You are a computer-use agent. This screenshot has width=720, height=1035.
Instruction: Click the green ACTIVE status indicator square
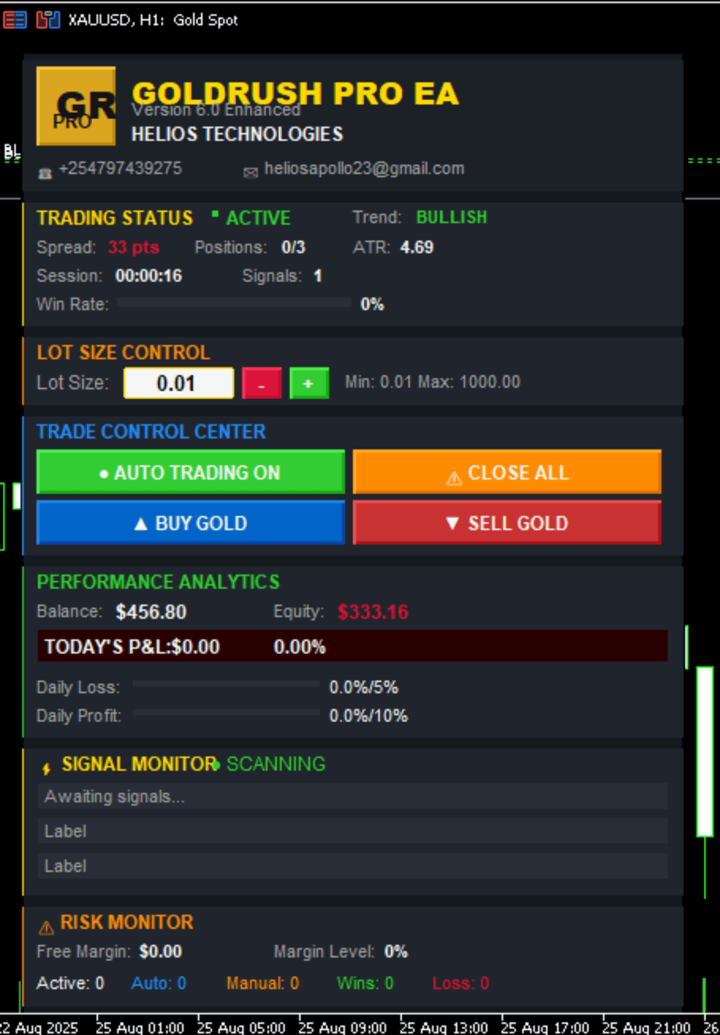point(214,214)
